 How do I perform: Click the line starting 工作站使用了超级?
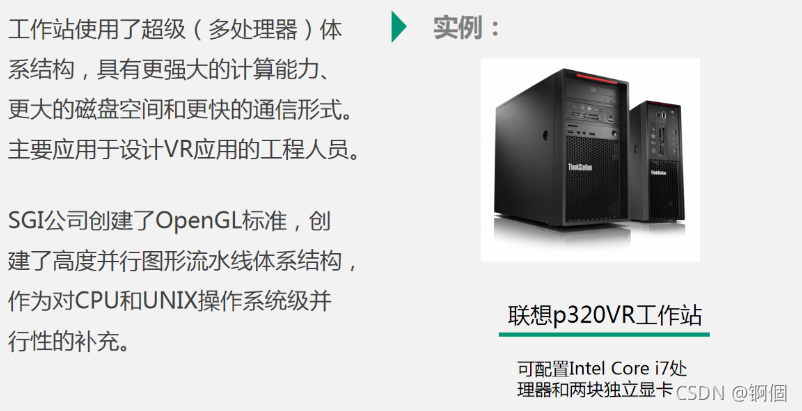point(175,29)
